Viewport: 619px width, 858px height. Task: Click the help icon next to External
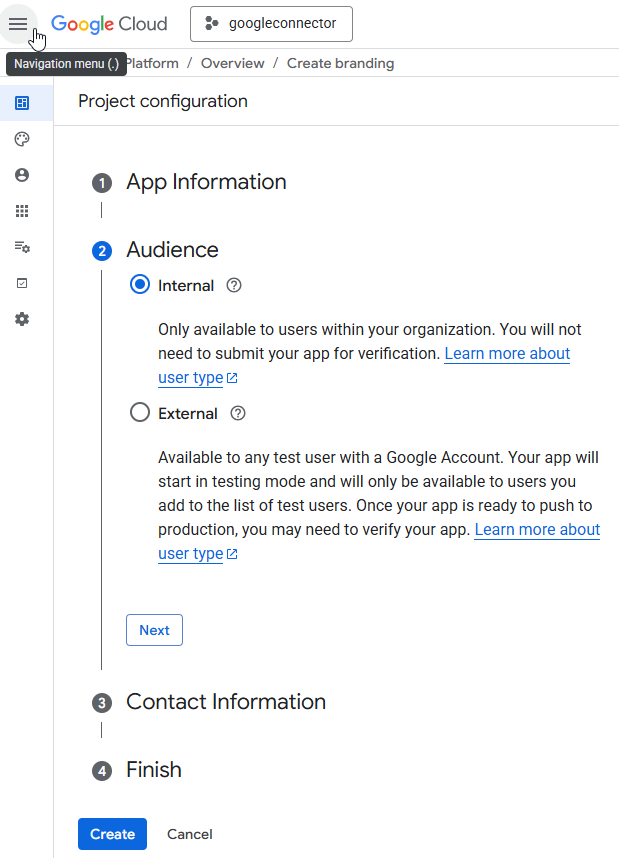coord(238,414)
